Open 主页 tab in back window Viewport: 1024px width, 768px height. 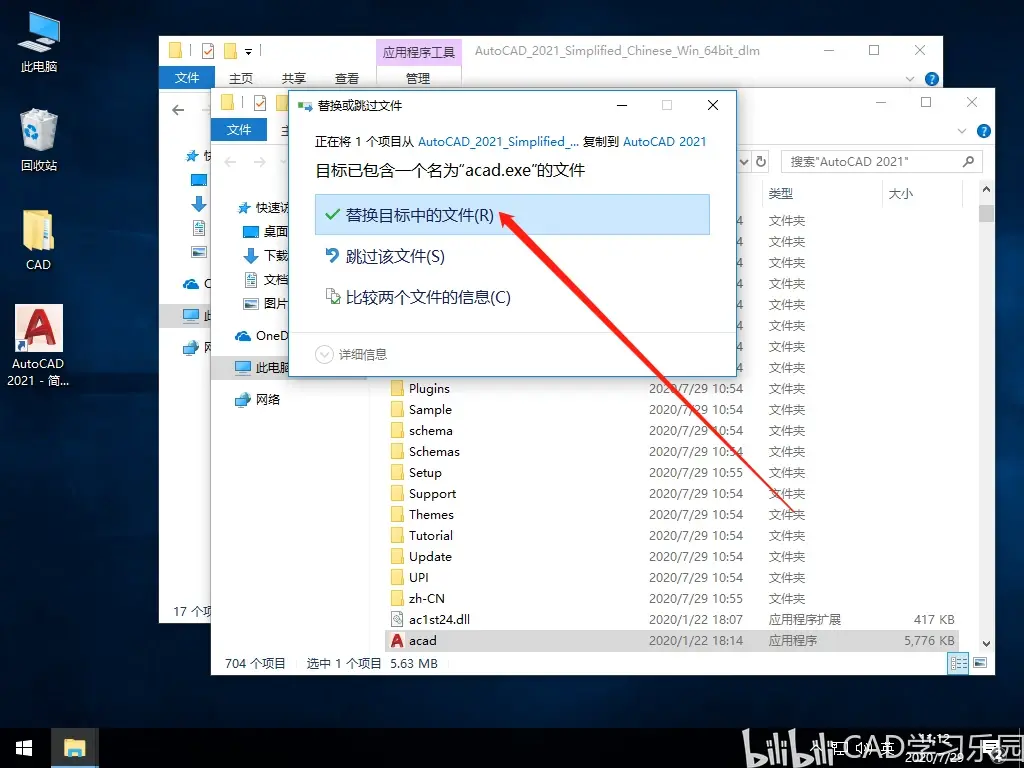[x=241, y=78]
